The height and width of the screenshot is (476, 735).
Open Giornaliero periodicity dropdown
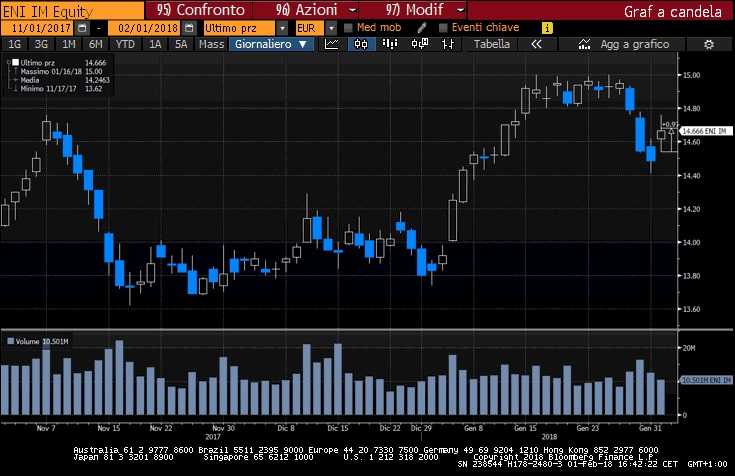(271, 44)
